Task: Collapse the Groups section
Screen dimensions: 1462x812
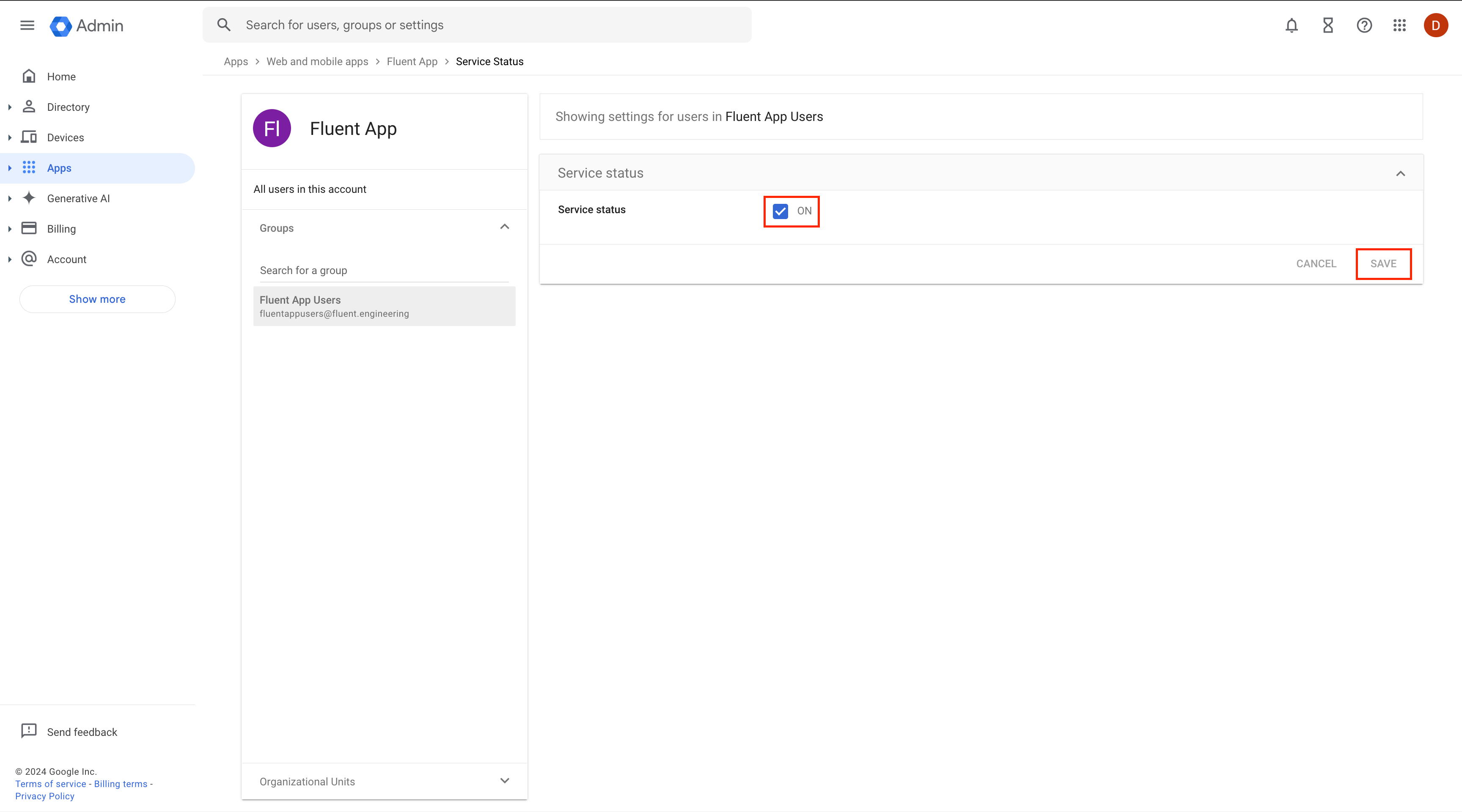Action: point(504,228)
